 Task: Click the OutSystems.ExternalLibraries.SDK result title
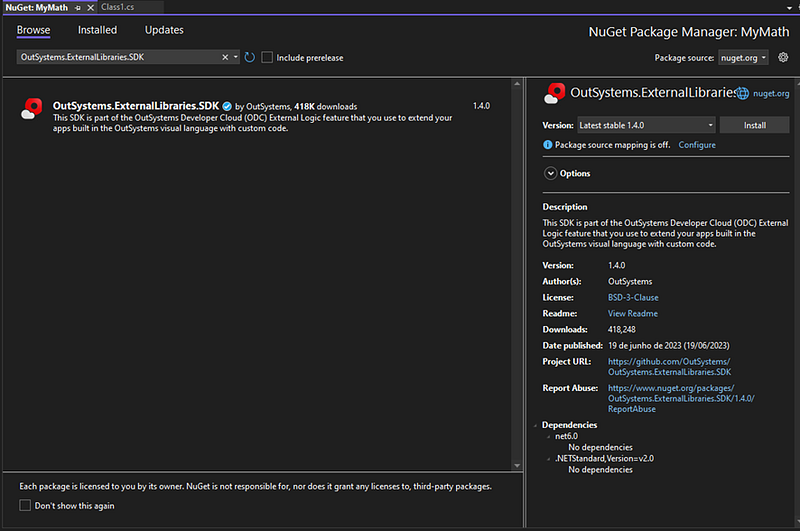(136, 106)
